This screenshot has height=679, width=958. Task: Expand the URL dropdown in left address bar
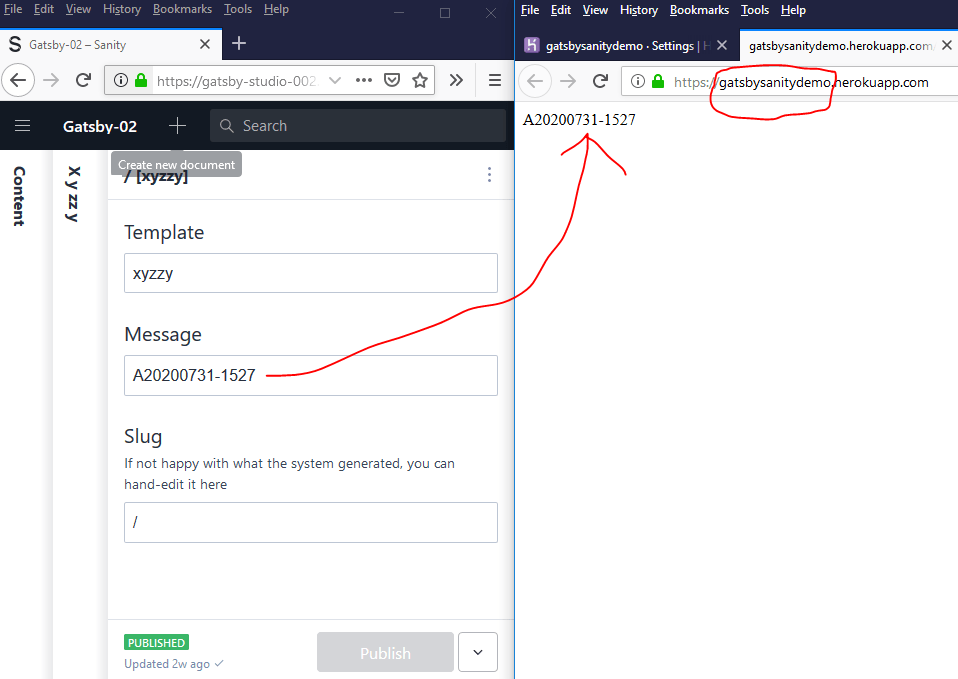tap(335, 80)
